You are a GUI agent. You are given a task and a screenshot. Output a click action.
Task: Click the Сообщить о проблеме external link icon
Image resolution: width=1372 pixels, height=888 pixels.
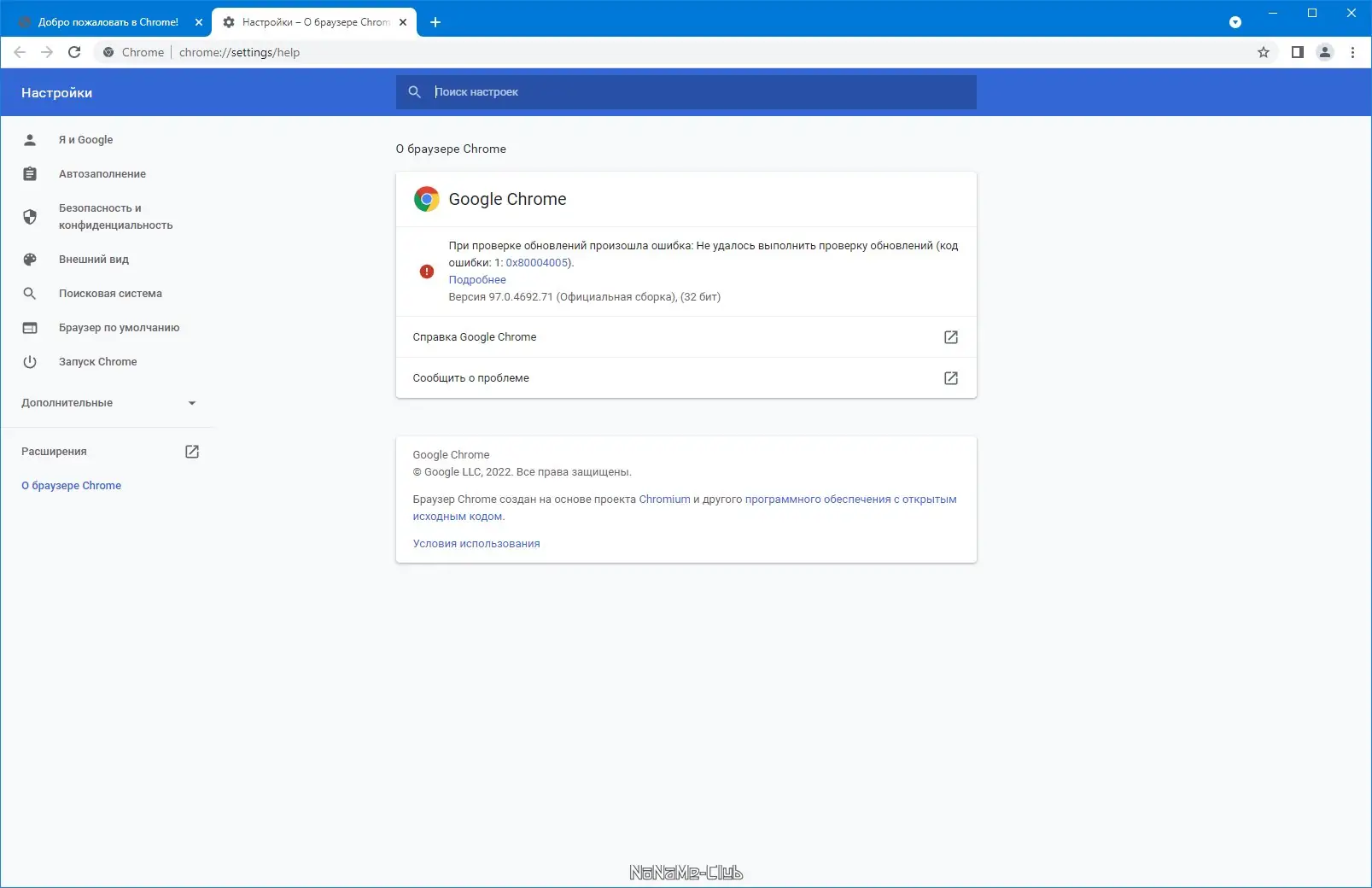tap(950, 377)
